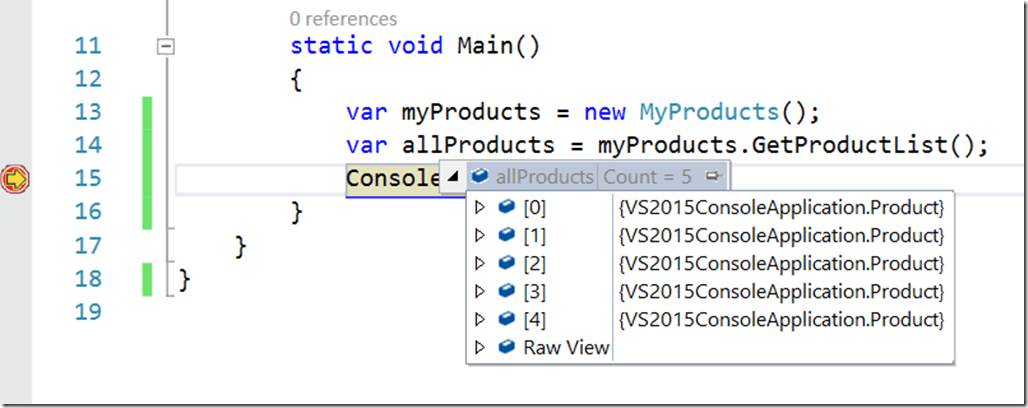Click line number 13 in the gutter
This screenshot has height=408, width=1028.
(x=88, y=112)
